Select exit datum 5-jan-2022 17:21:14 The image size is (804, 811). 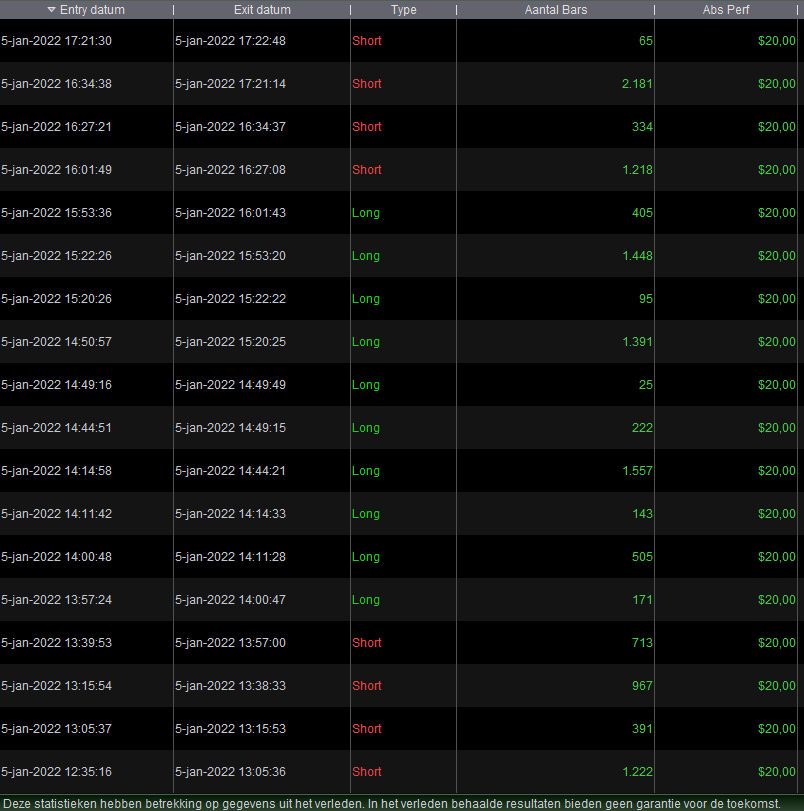(x=230, y=84)
